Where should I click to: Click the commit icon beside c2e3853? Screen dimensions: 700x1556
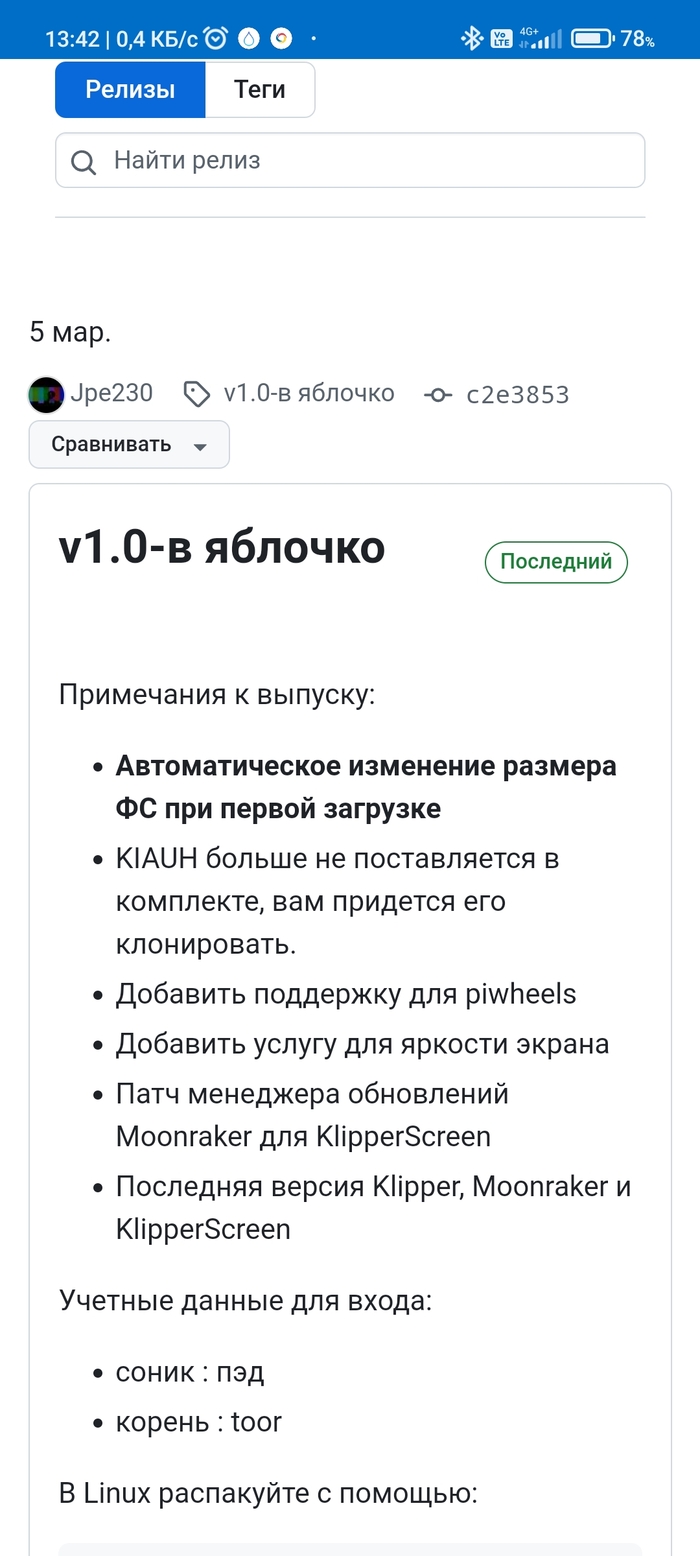[x=437, y=395]
